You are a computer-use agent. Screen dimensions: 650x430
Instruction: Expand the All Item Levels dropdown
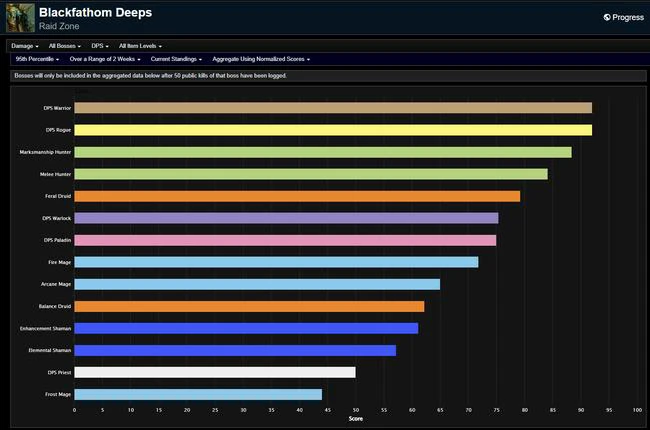[140, 46]
